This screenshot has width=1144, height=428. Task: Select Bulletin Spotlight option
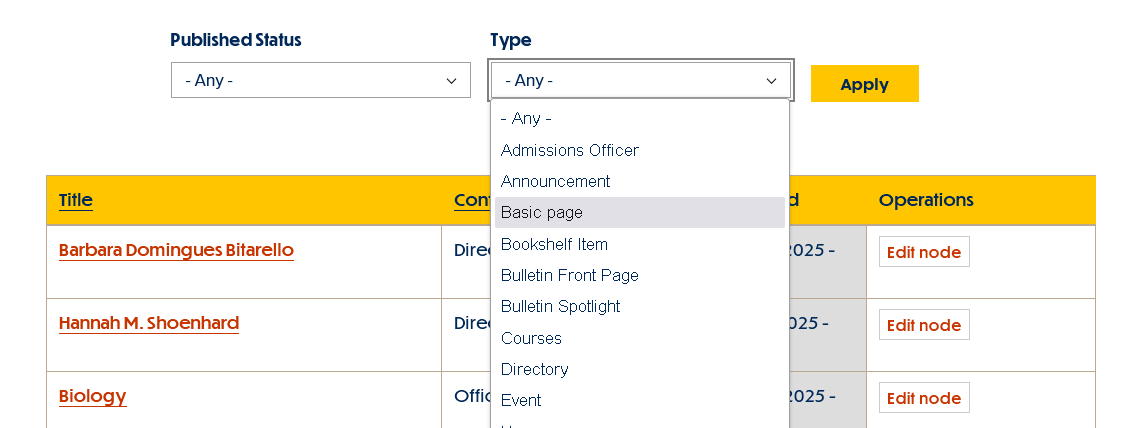coord(560,306)
